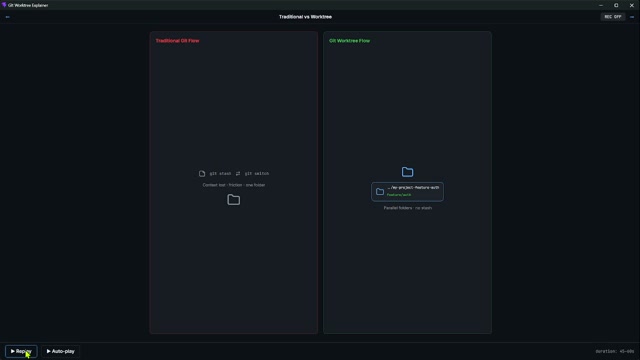This screenshot has width=640, height=360.
Task: Click the swap arrows icon before git switch
Action: click(238, 173)
